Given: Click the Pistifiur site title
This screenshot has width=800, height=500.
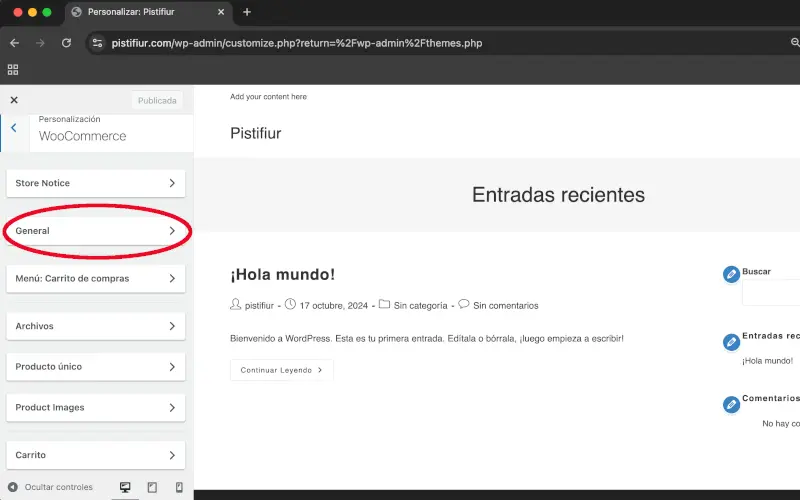Looking at the screenshot, I should [x=256, y=134].
